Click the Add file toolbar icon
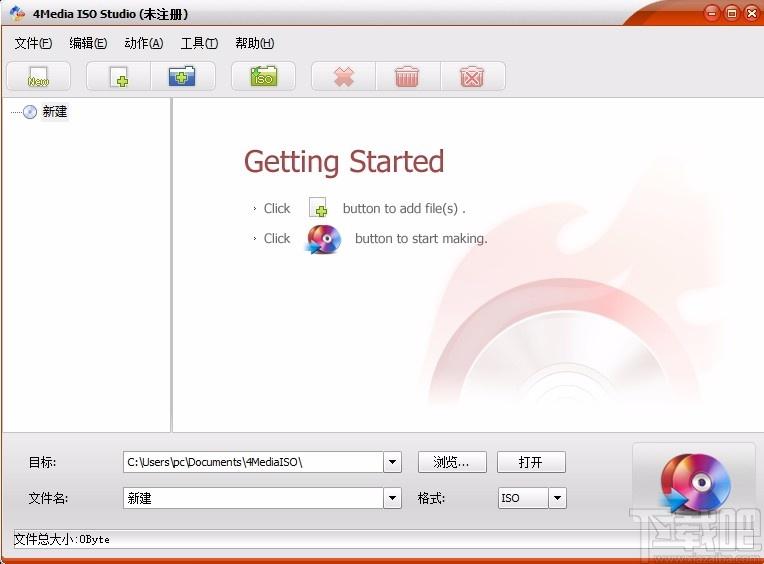 pyautogui.click(x=119, y=76)
